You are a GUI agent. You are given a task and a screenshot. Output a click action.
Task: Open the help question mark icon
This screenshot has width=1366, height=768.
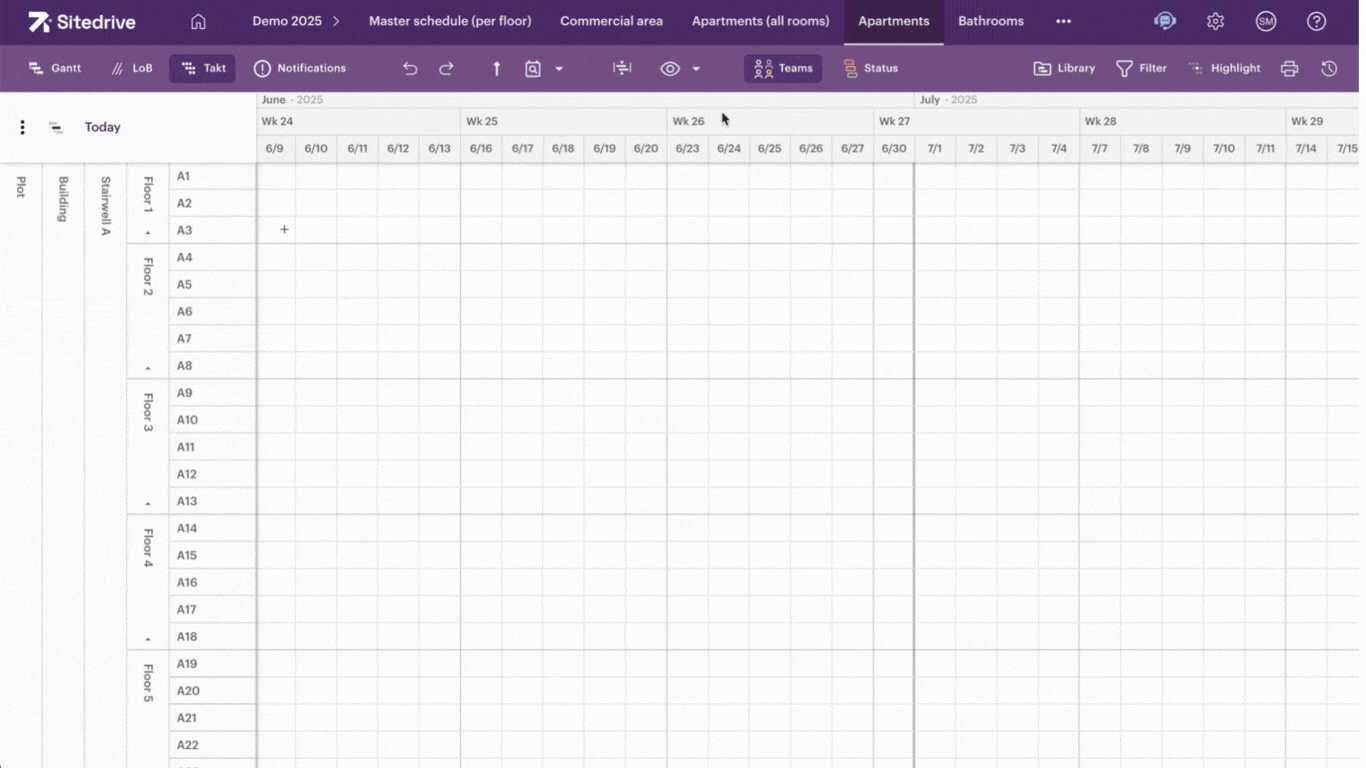[x=1316, y=21]
